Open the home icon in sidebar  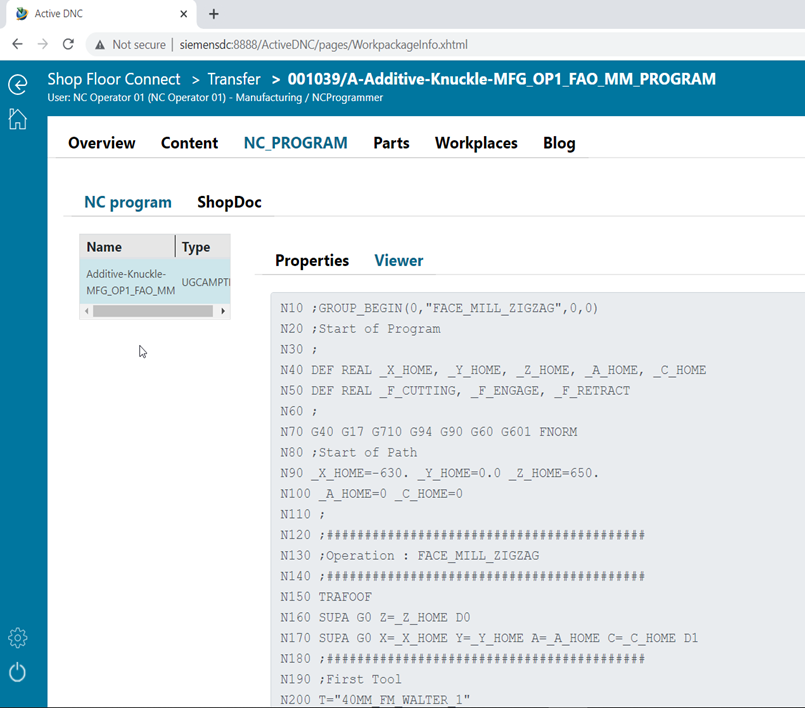pyautogui.click(x=17, y=119)
